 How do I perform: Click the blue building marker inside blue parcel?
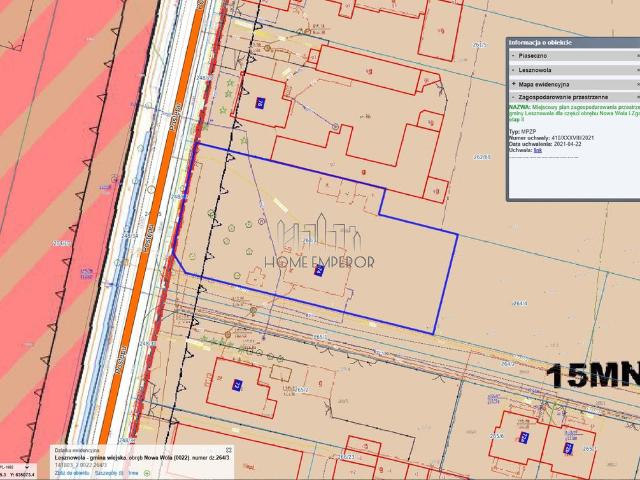click(319, 269)
